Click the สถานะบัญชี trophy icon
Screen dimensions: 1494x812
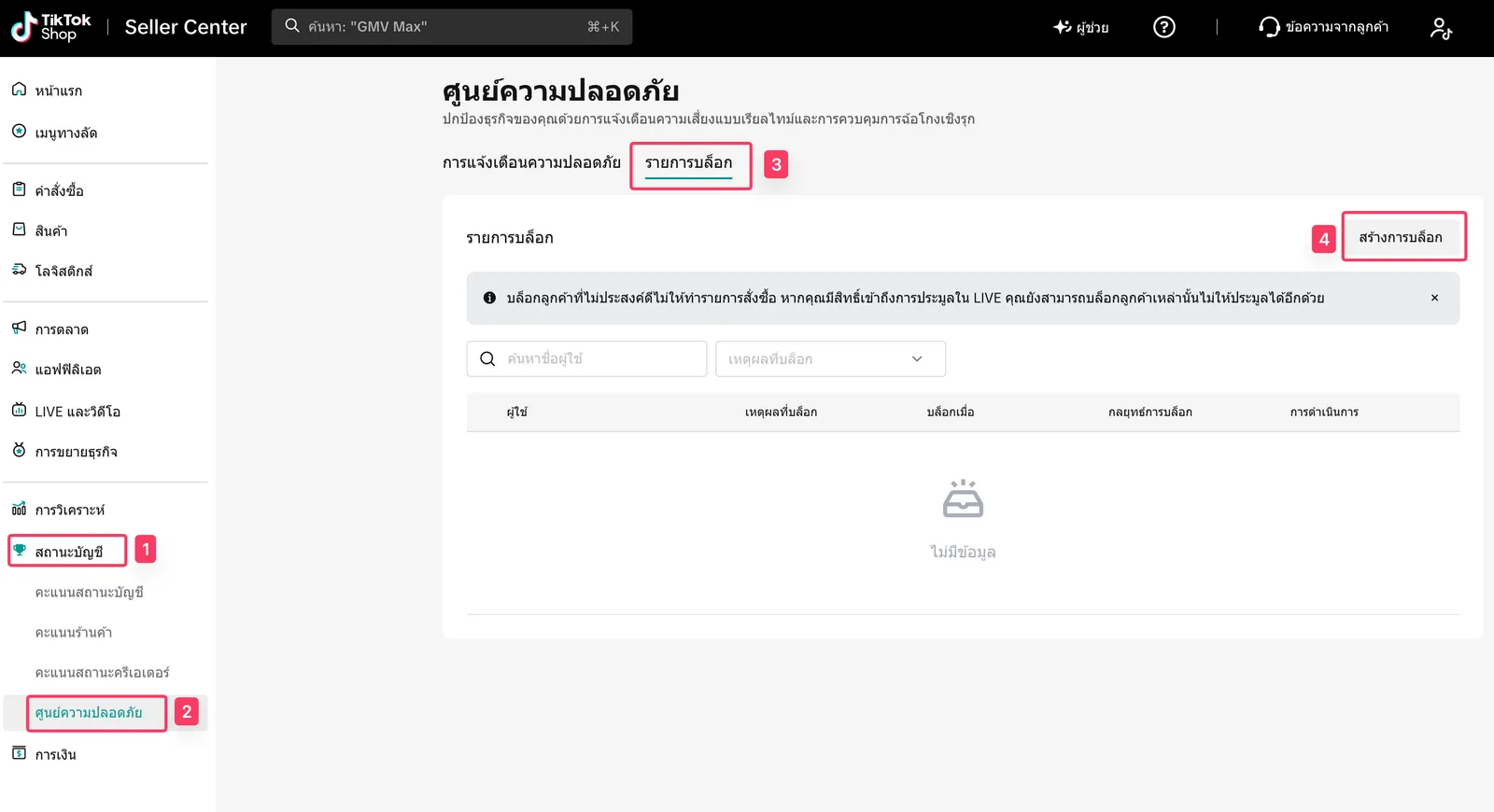coord(20,551)
